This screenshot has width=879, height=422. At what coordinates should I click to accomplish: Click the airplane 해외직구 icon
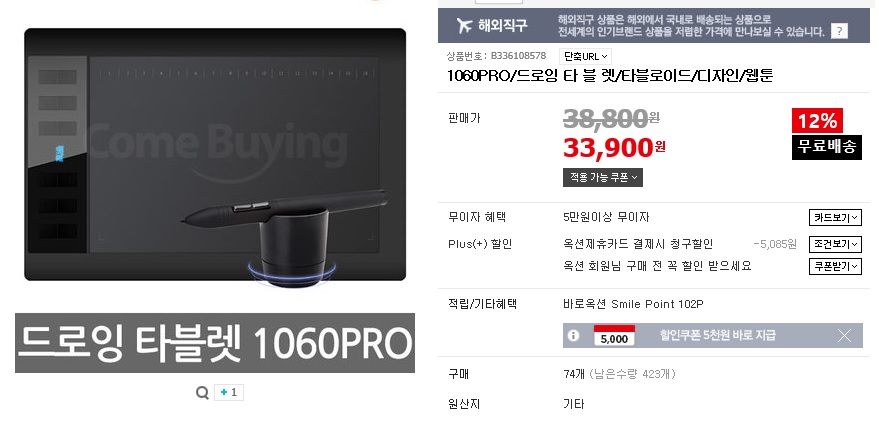pos(464,25)
